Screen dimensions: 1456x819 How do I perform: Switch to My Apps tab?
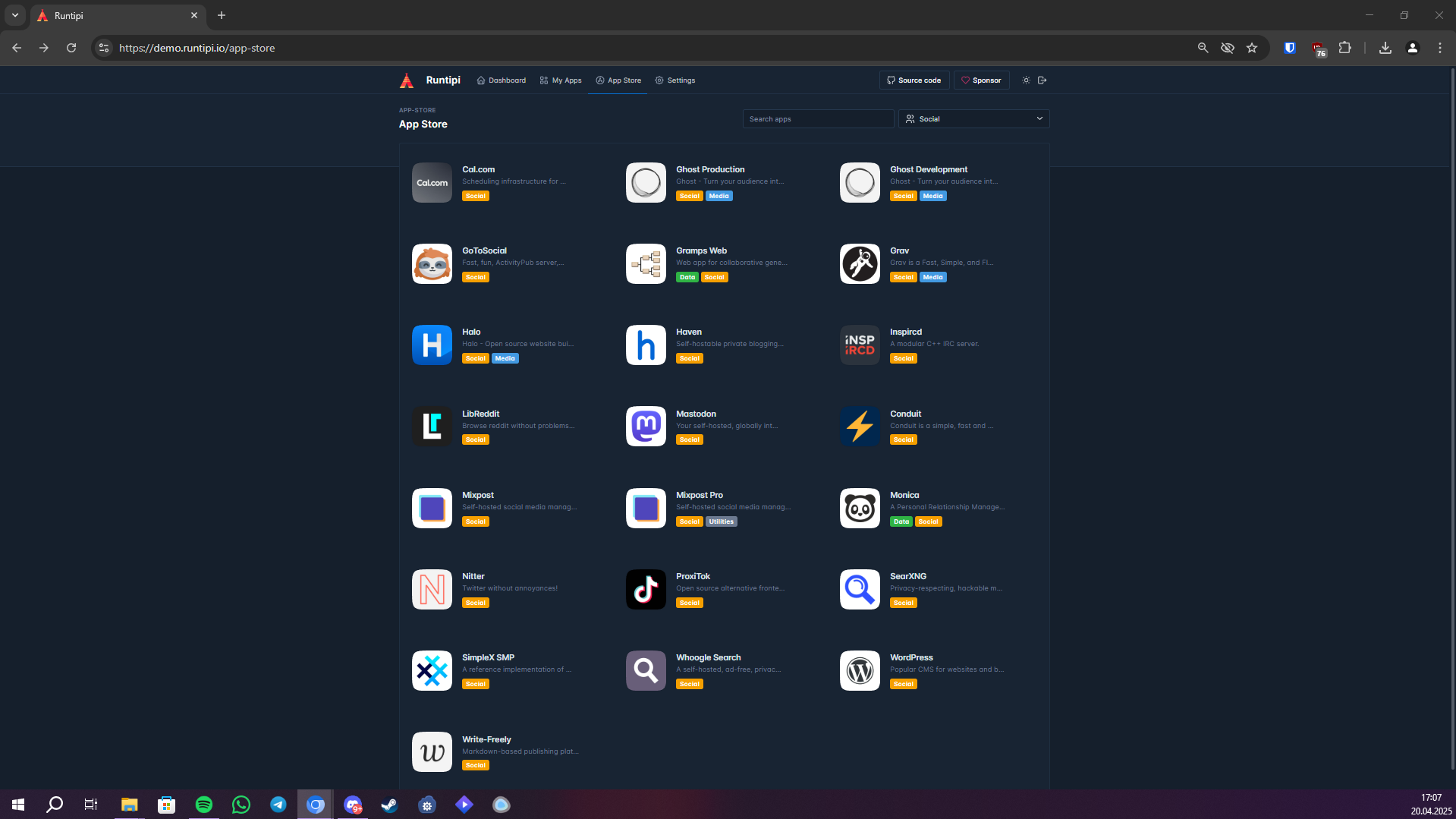(560, 80)
